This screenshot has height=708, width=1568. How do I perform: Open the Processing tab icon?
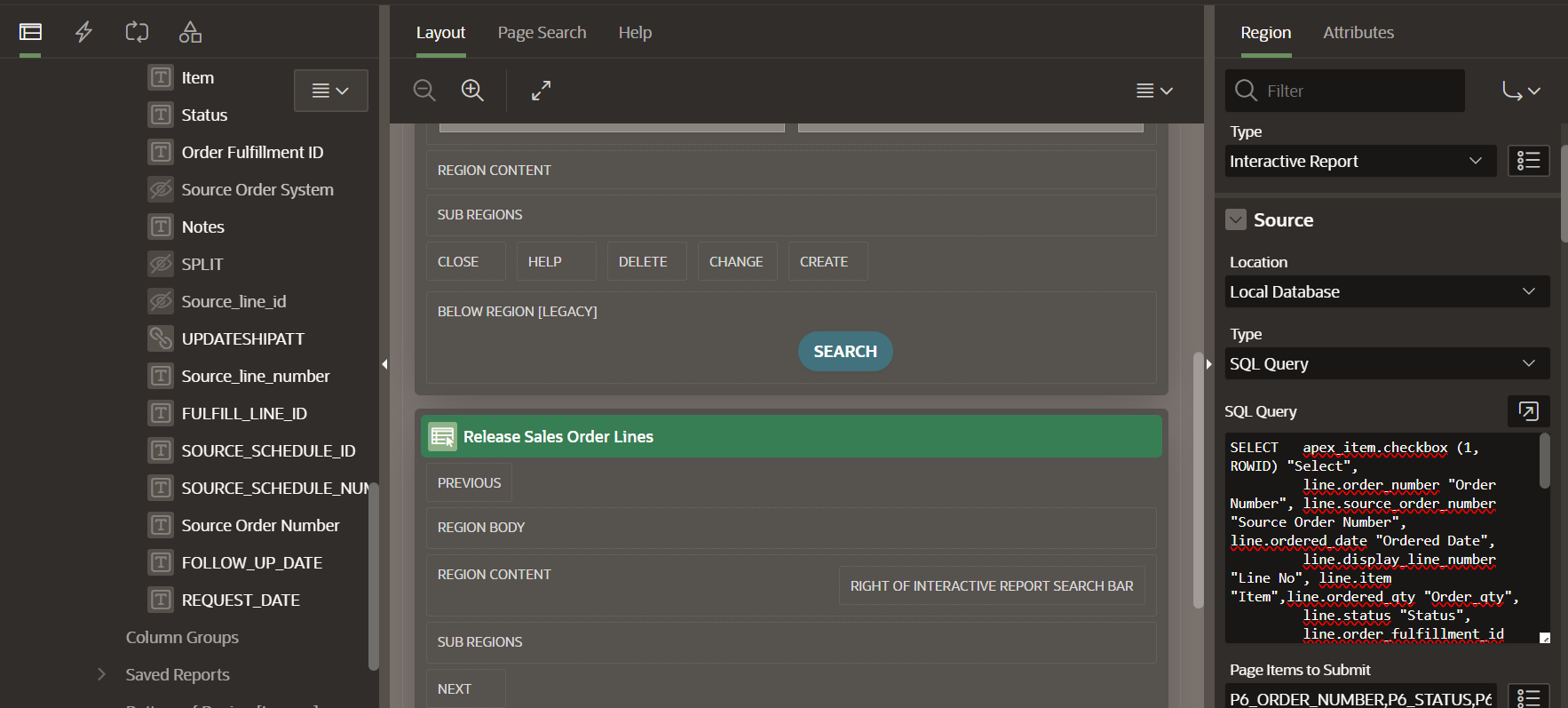tap(137, 33)
